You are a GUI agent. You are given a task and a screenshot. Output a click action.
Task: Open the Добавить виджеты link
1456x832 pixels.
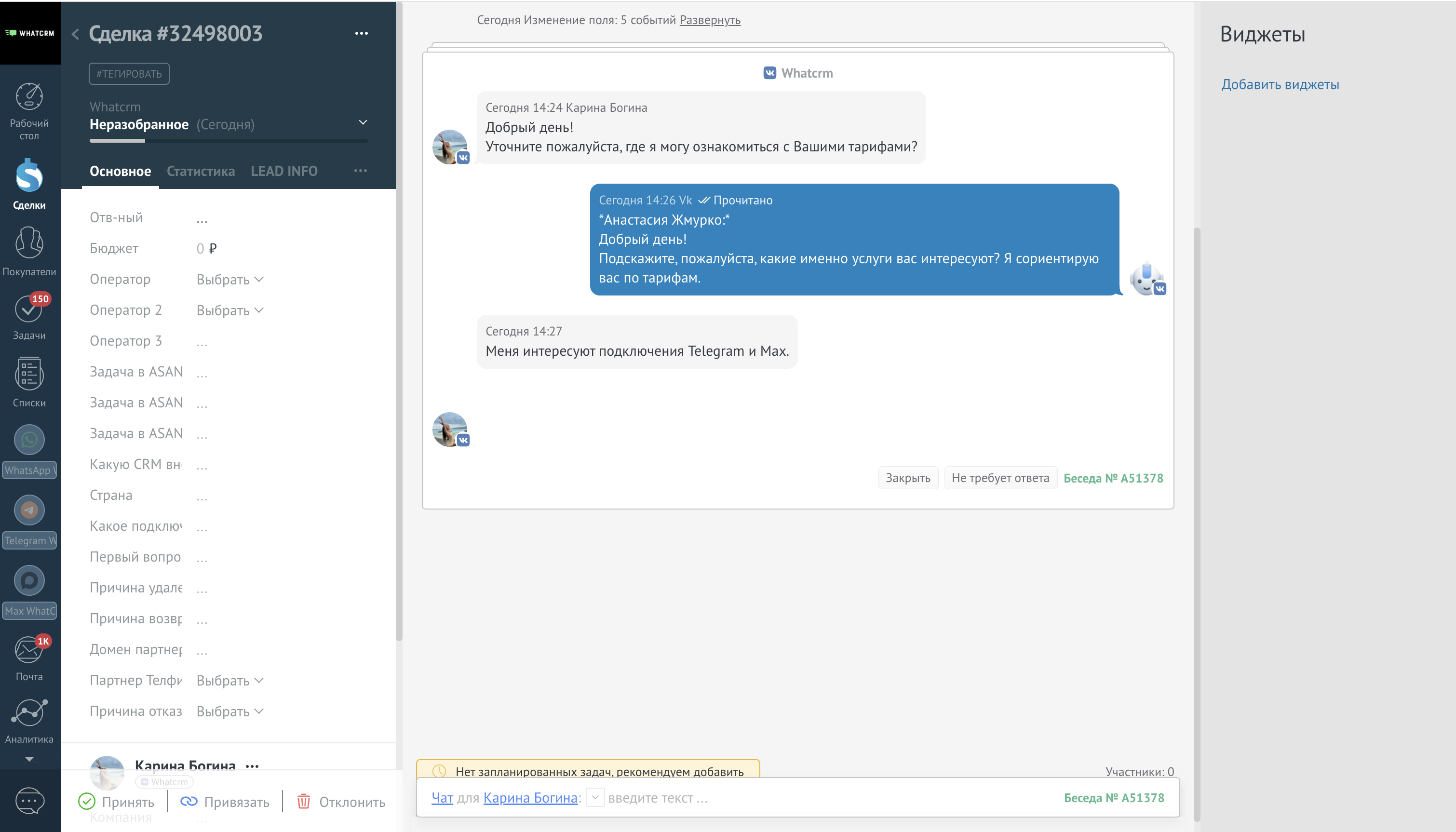[x=1280, y=84]
